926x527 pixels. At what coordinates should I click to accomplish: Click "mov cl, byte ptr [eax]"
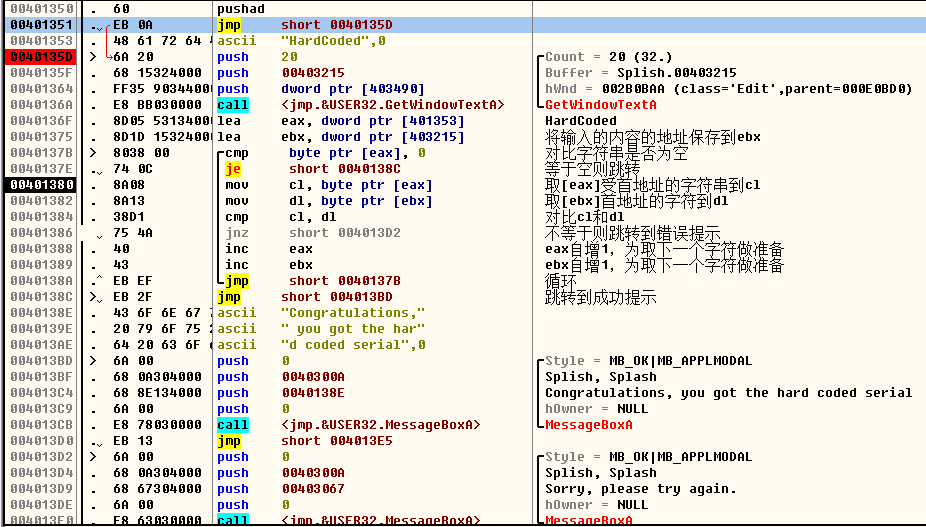[x=329, y=185]
